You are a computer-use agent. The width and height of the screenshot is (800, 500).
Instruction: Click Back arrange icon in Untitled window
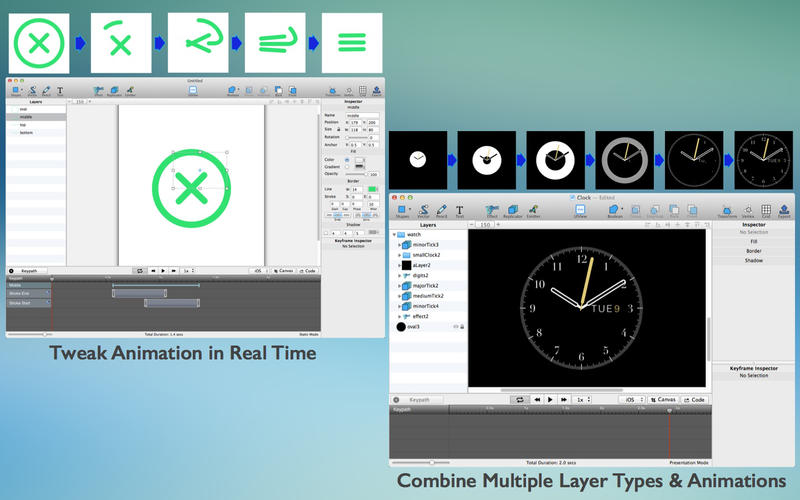pos(279,91)
